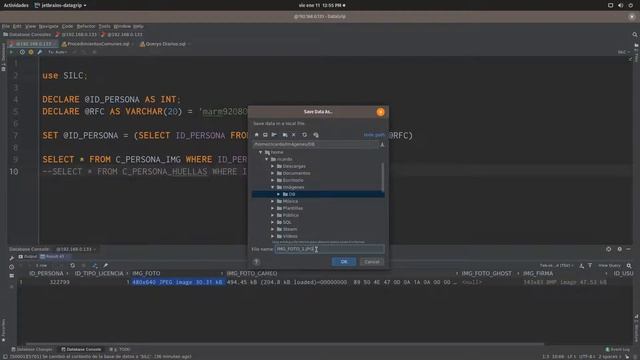Click the history clock icon in editor toolbar
Viewport: 640px width, 360px height.
[22, 52]
